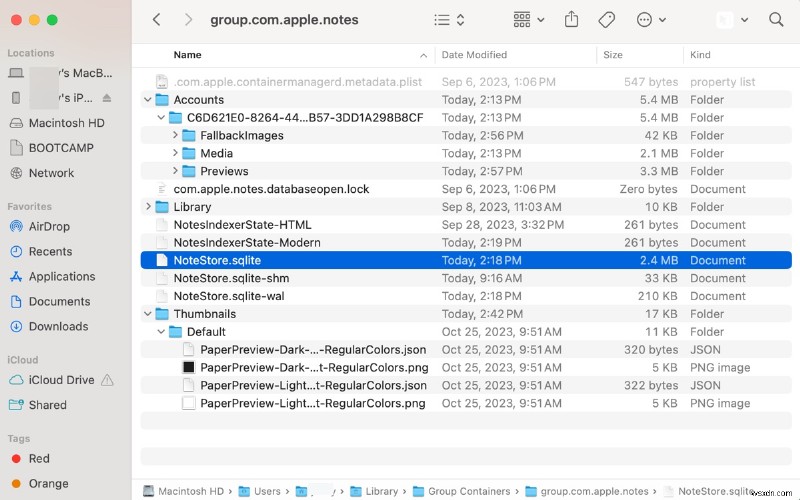
Task: Open the BOOTCAMP volume in sidebar
Action: pyautogui.click(x=61, y=148)
